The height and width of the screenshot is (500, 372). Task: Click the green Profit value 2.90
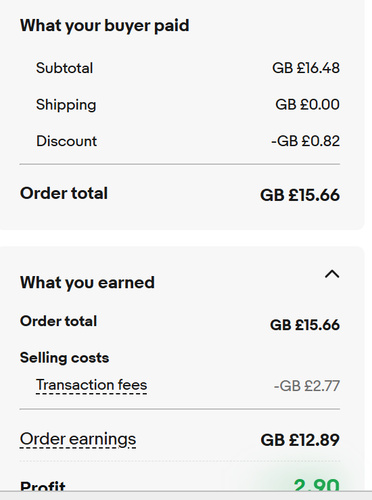317,485
